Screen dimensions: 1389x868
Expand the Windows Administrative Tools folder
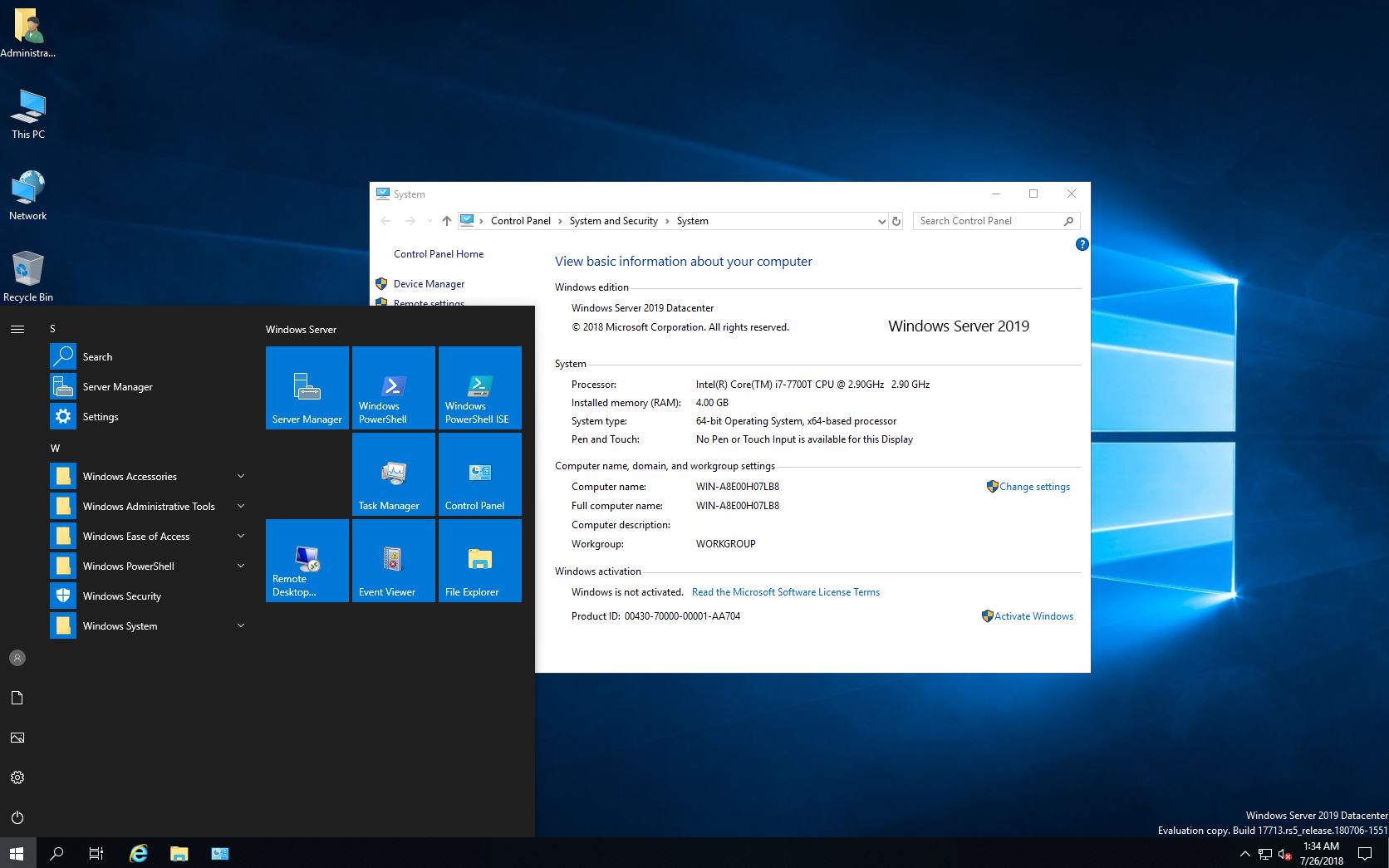[x=150, y=507]
